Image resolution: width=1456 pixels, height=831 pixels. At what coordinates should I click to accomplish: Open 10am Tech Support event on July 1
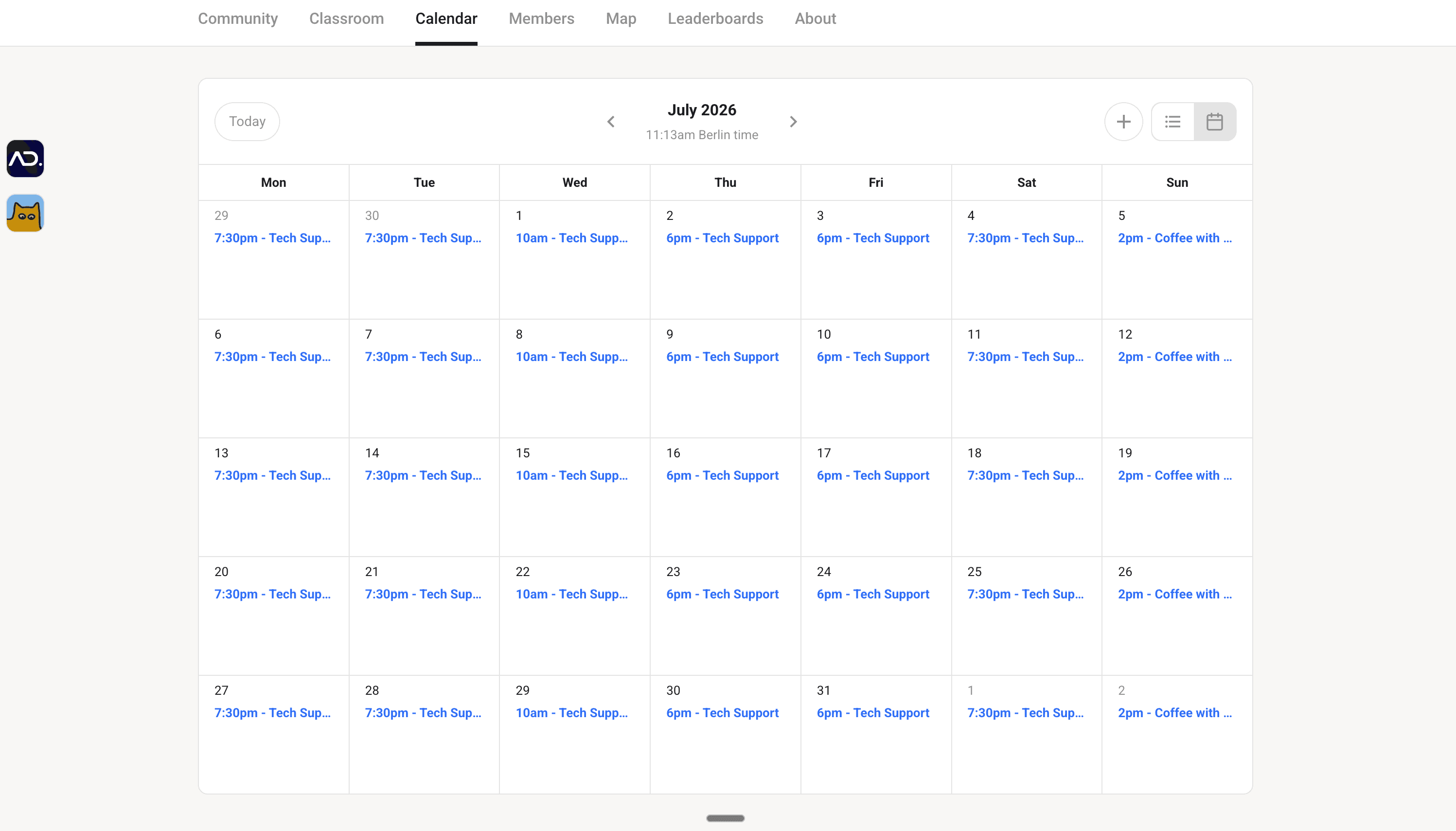coord(571,238)
